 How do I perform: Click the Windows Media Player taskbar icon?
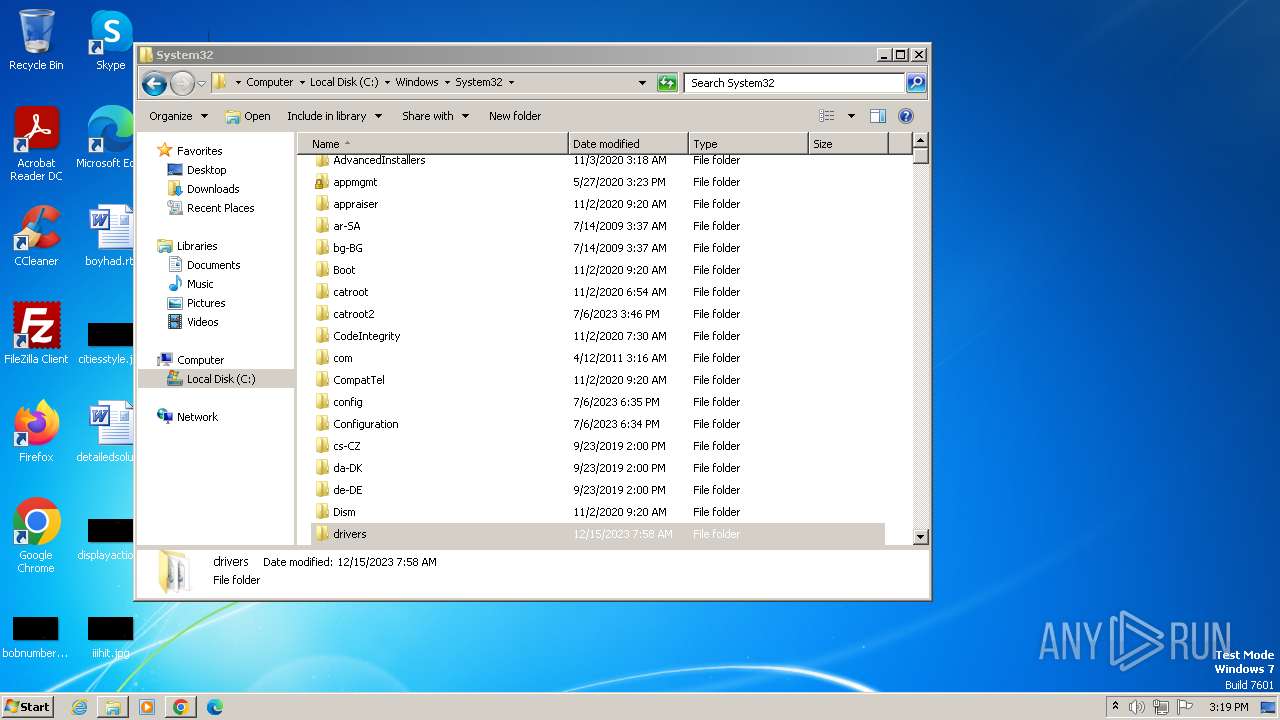147,707
